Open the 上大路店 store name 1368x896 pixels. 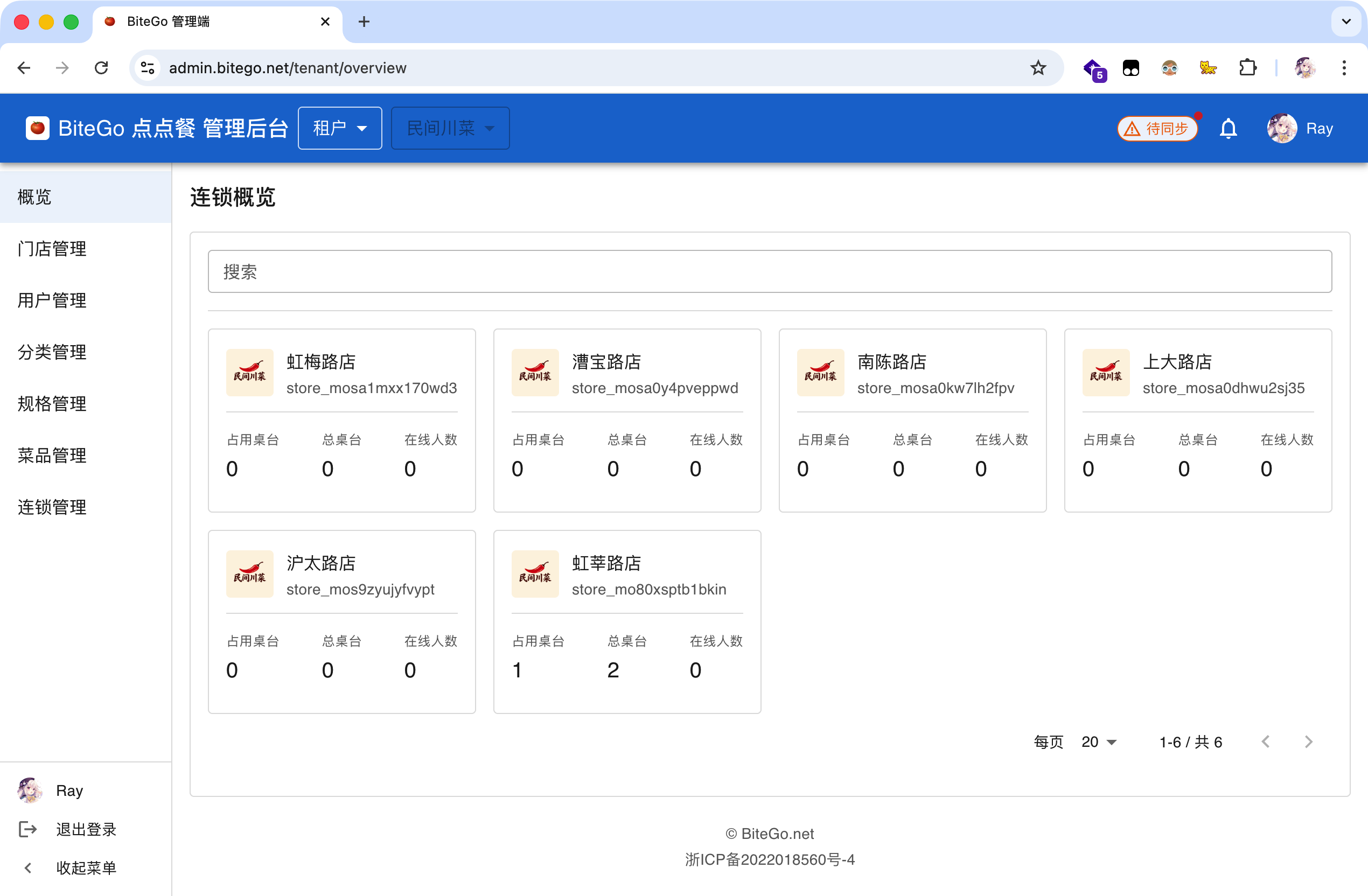(x=1177, y=361)
